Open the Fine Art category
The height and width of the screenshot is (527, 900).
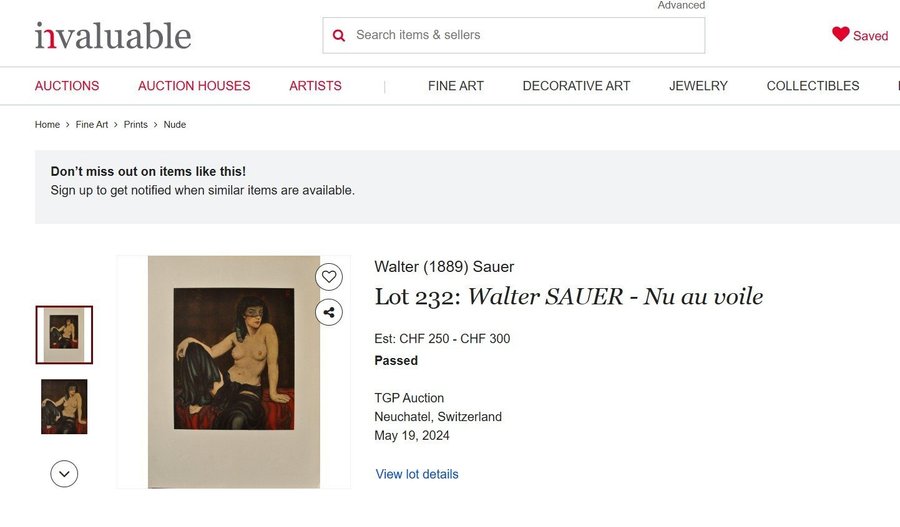[x=456, y=86]
